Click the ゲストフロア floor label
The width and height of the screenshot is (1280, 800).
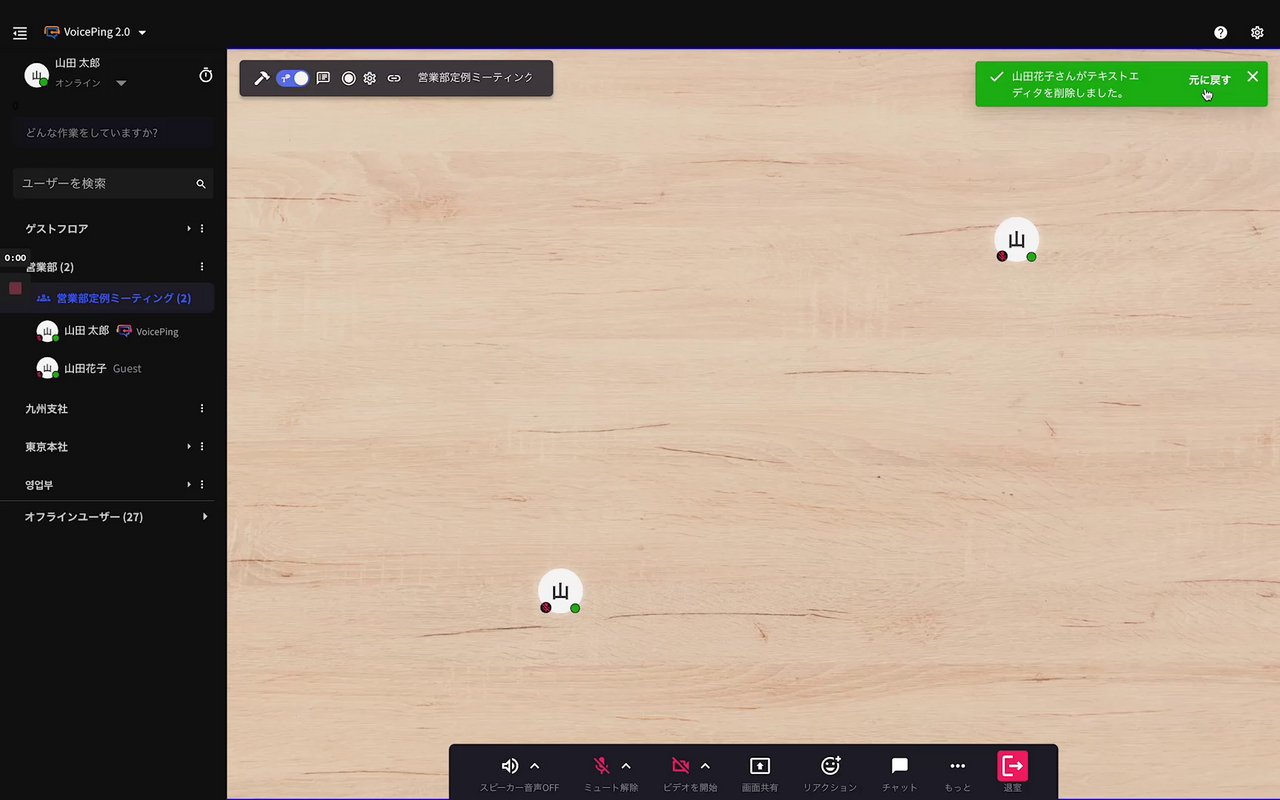[57, 229]
